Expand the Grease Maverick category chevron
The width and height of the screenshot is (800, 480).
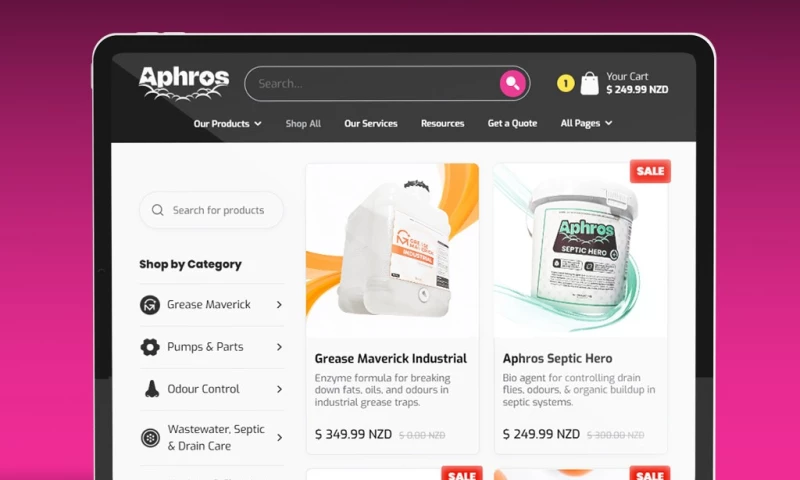tap(279, 305)
